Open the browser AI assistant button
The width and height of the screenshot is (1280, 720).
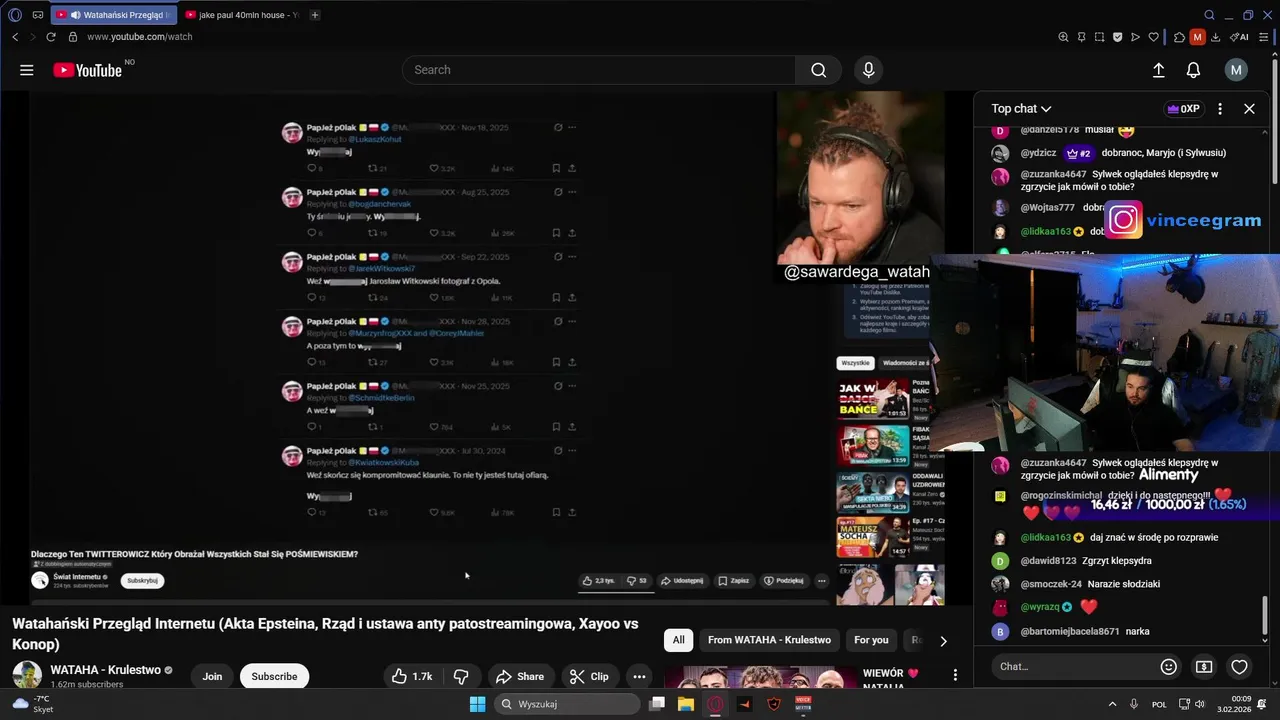[x=1239, y=37]
